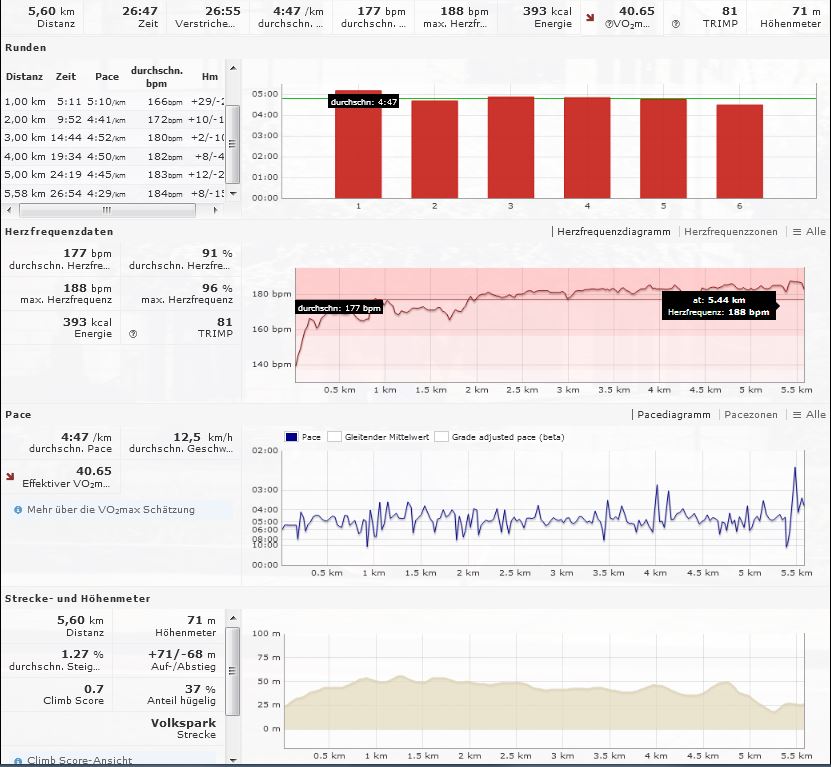
Task: Open the Climb Score-Ansicht link
Action: [x=79, y=760]
